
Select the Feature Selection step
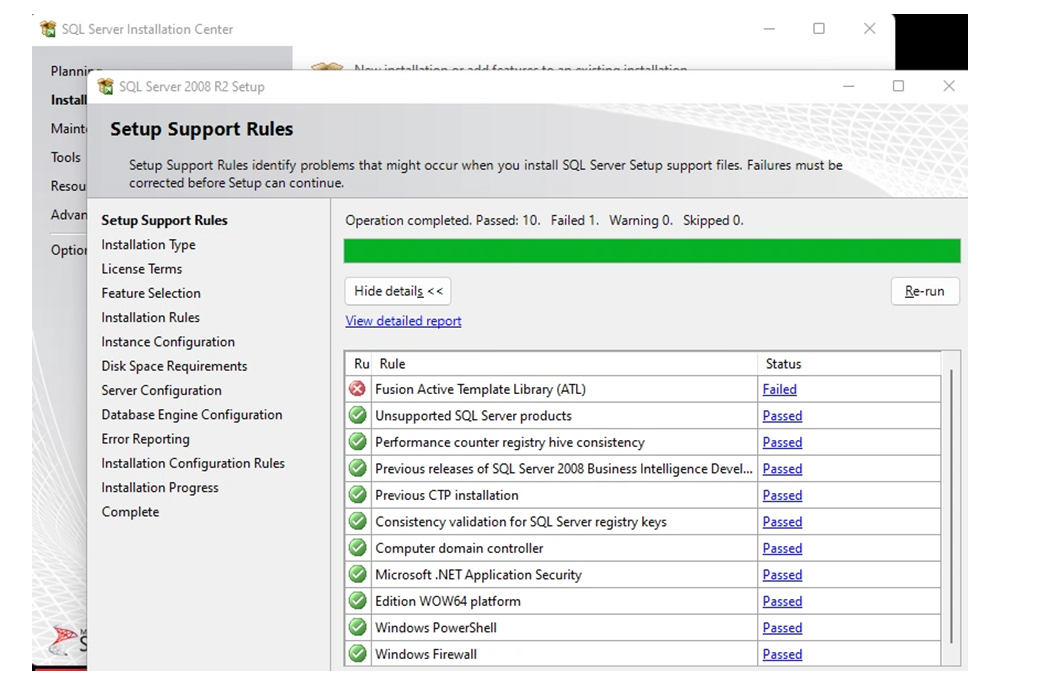pos(151,293)
